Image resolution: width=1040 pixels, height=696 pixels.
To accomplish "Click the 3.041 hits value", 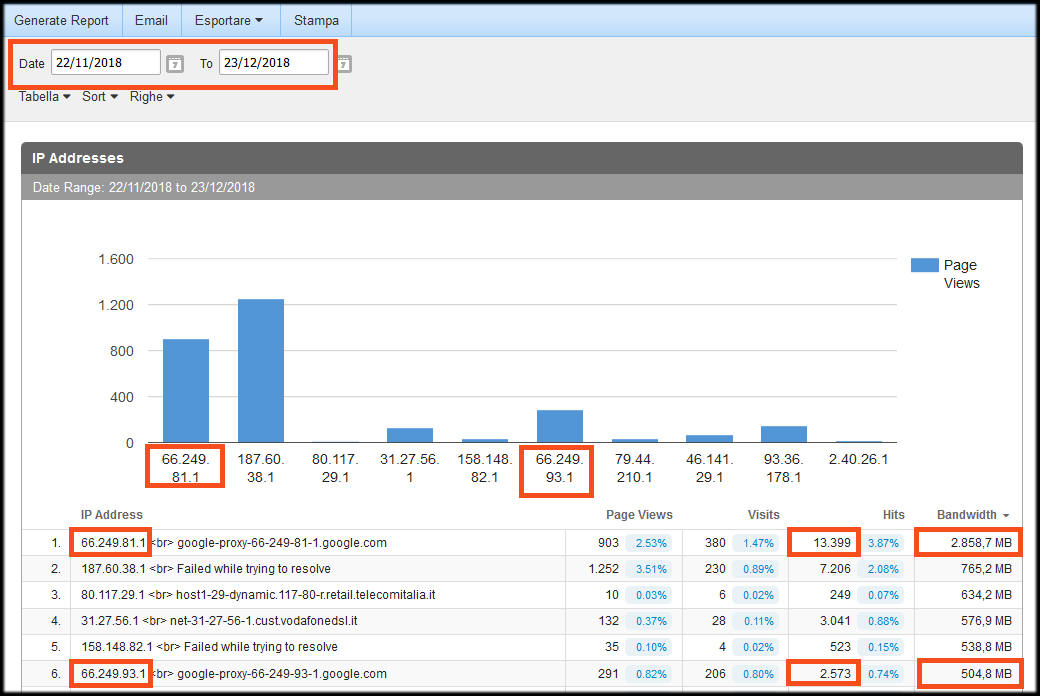I will 835,621.
